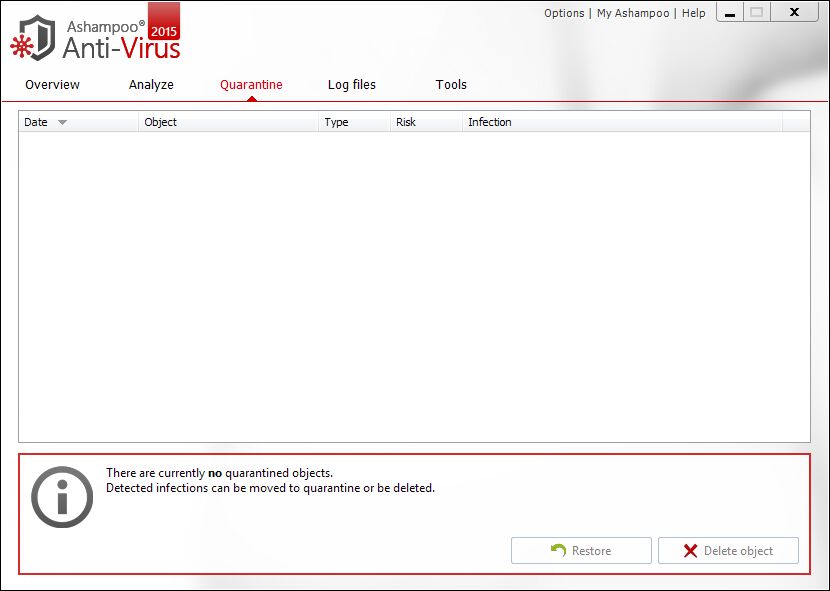The width and height of the screenshot is (830, 591).
Task: Sort by the Infection column header
Action: click(622, 122)
